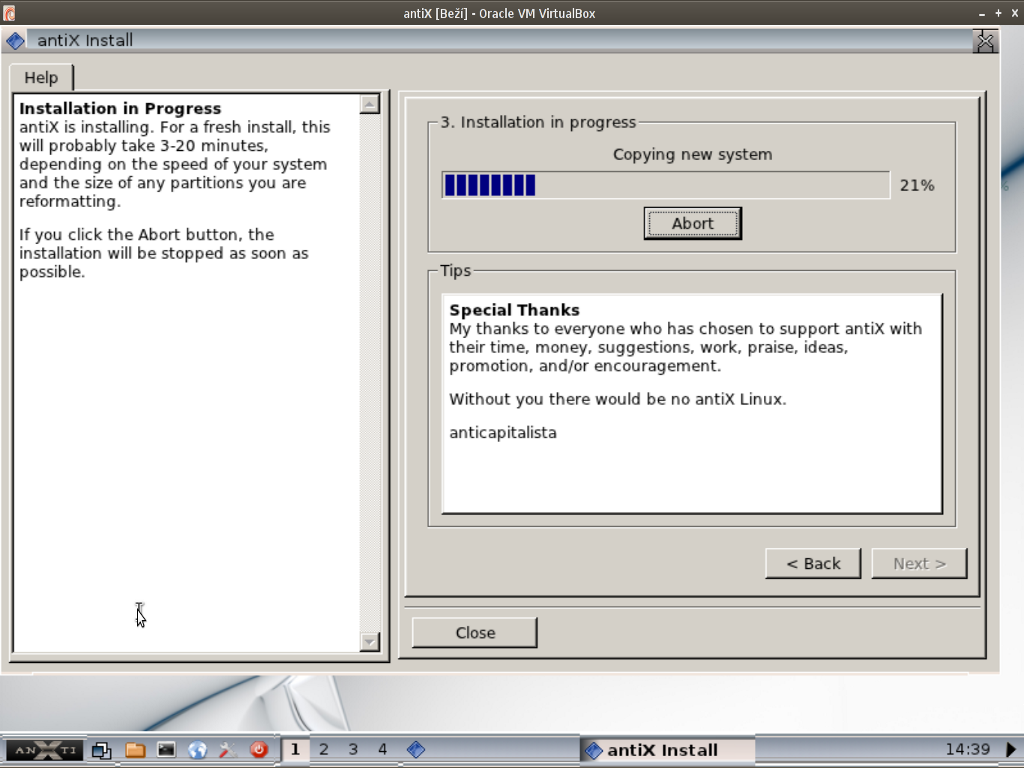Image resolution: width=1024 pixels, height=768 pixels.
Task: Click the Installation in Progress help heading
Action: [x=120, y=108]
